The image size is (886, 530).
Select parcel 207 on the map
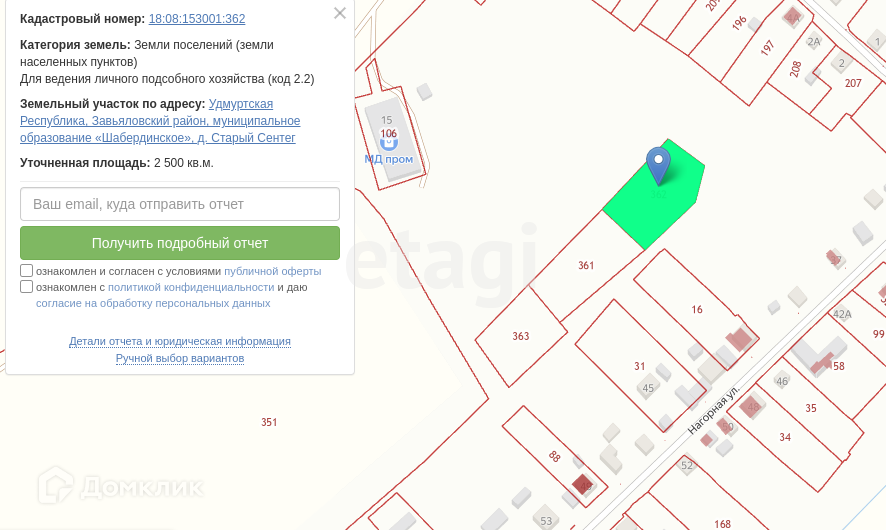tap(853, 83)
